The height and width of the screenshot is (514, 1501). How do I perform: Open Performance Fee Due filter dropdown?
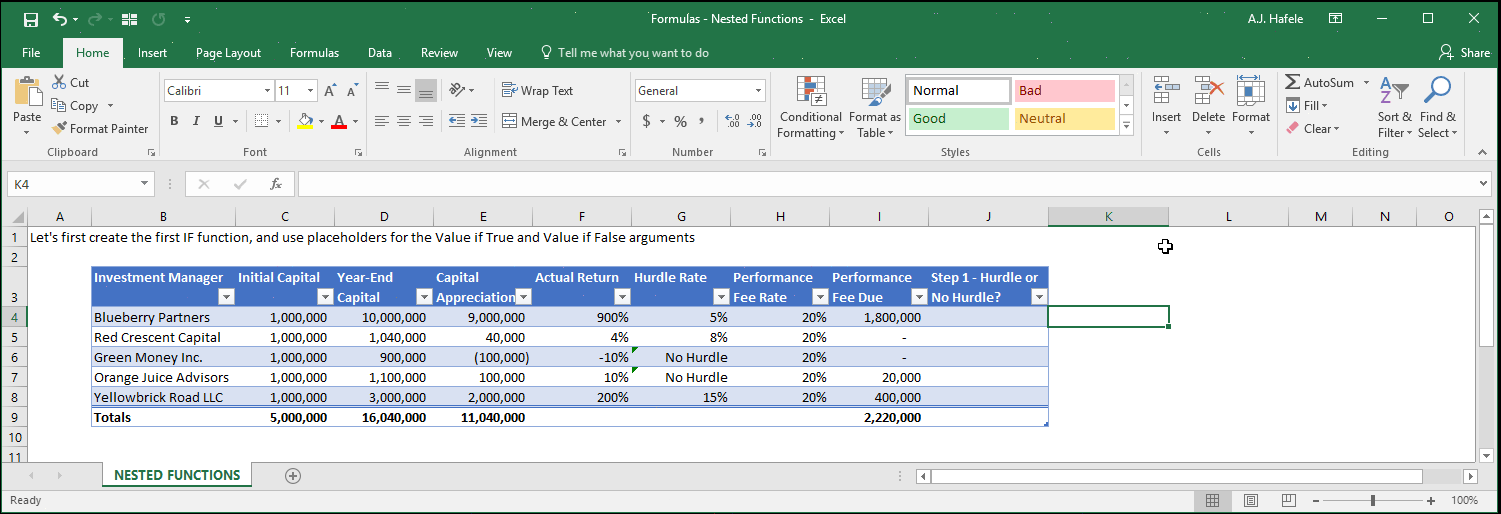(919, 297)
